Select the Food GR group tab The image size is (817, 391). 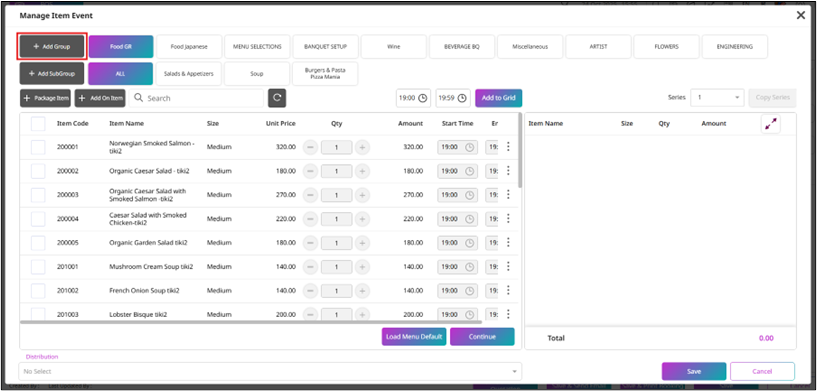click(x=121, y=46)
